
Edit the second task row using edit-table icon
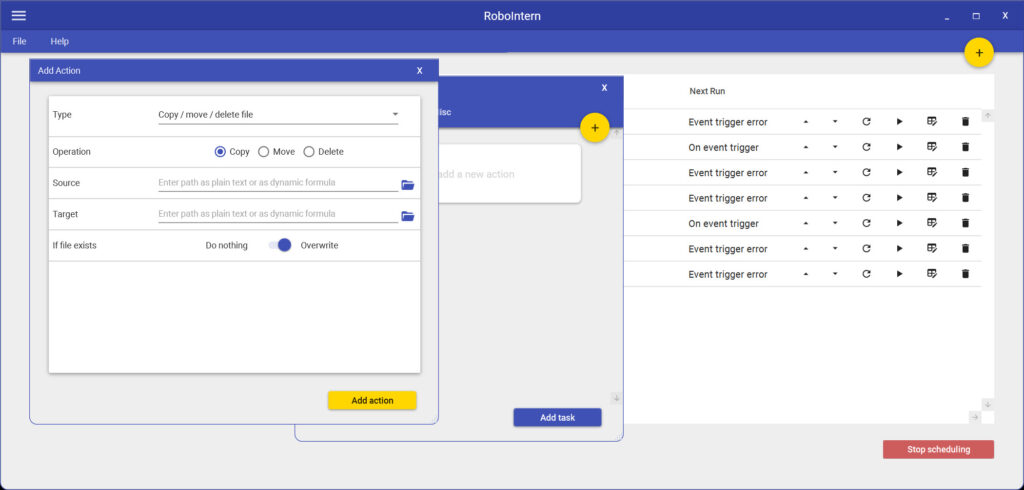coord(932,147)
